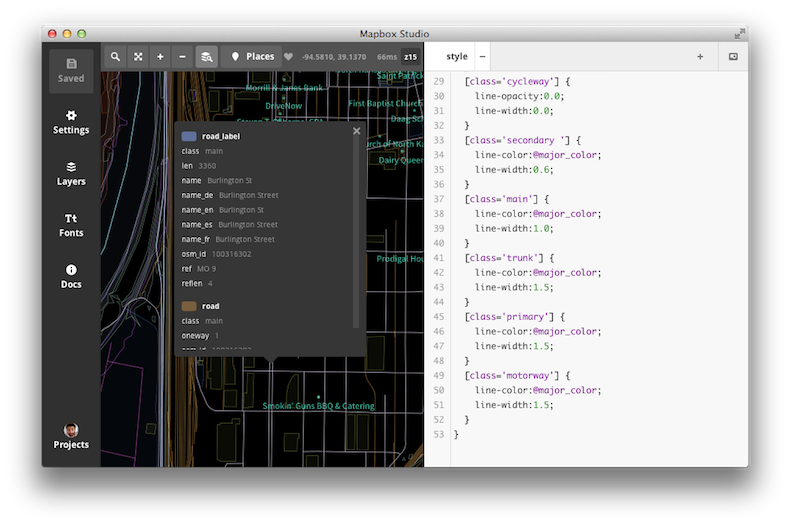This screenshot has height=525, width=790.
Task: Add a new stylesheet tab with plus
Action: 700,57
